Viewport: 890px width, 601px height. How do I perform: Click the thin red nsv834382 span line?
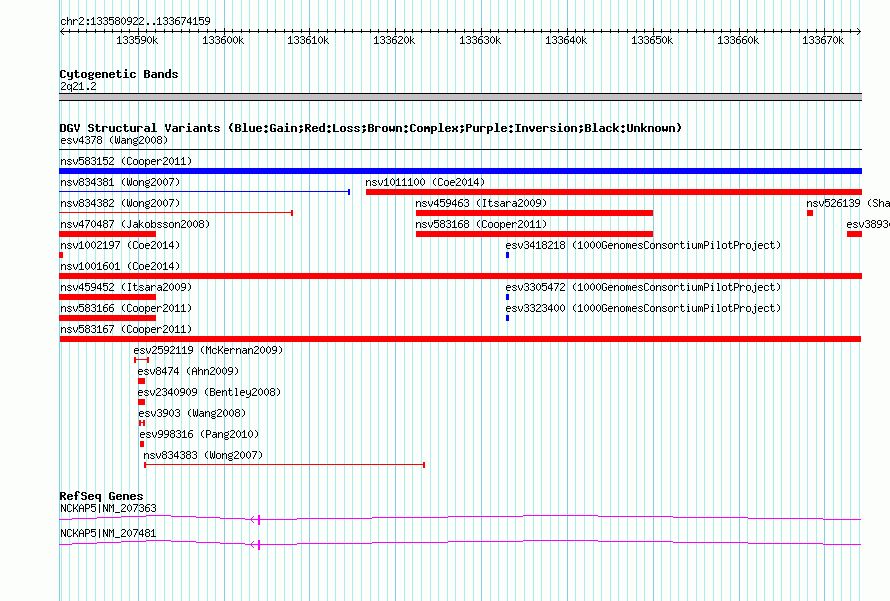[176, 213]
